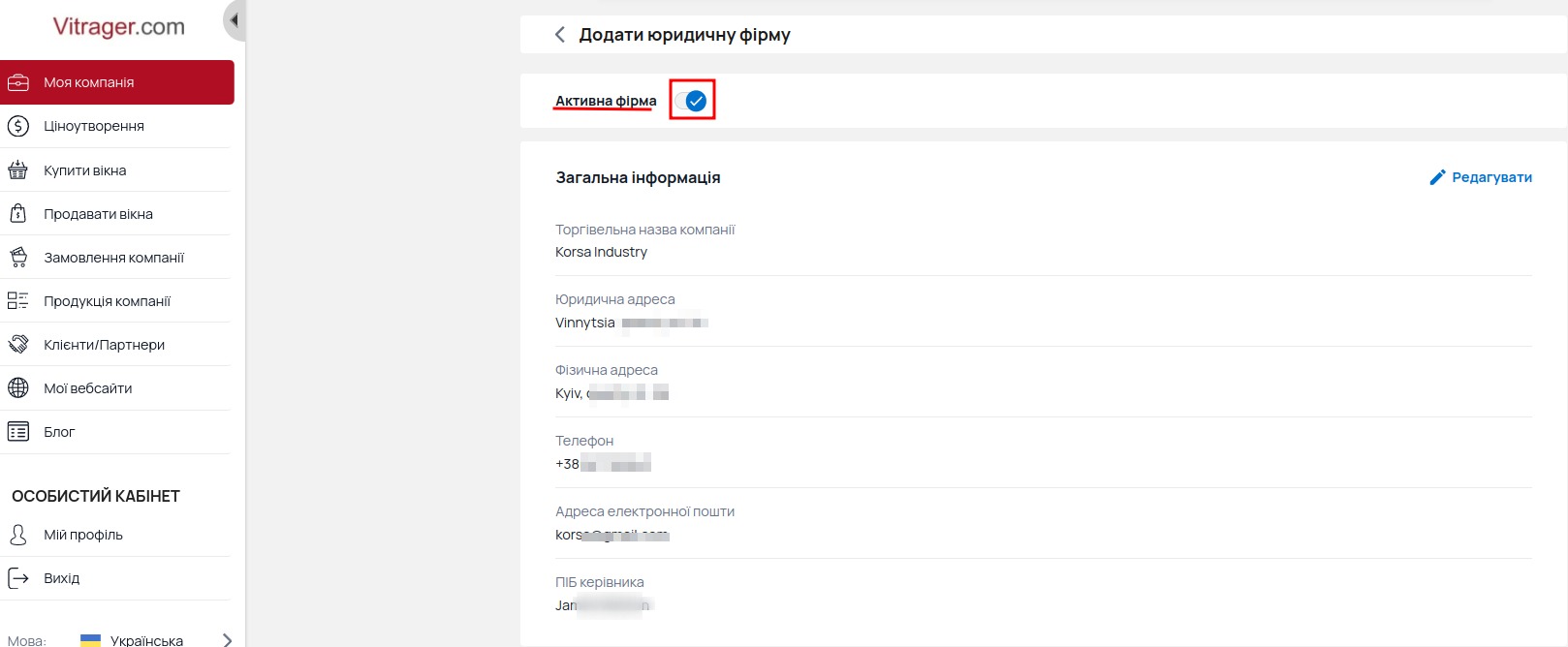
Task: Log out via Вихід
Action: pyautogui.click(x=61, y=578)
